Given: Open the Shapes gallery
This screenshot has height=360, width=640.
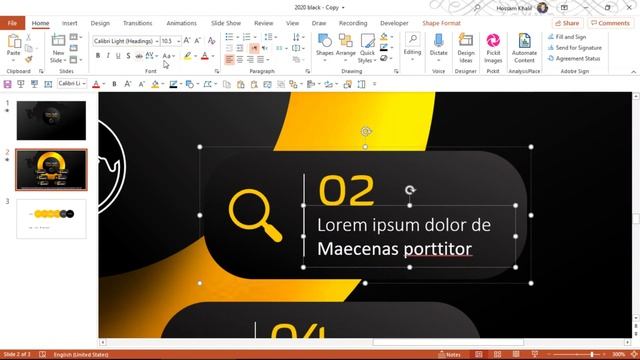Looking at the screenshot, I should click(324, 48).
